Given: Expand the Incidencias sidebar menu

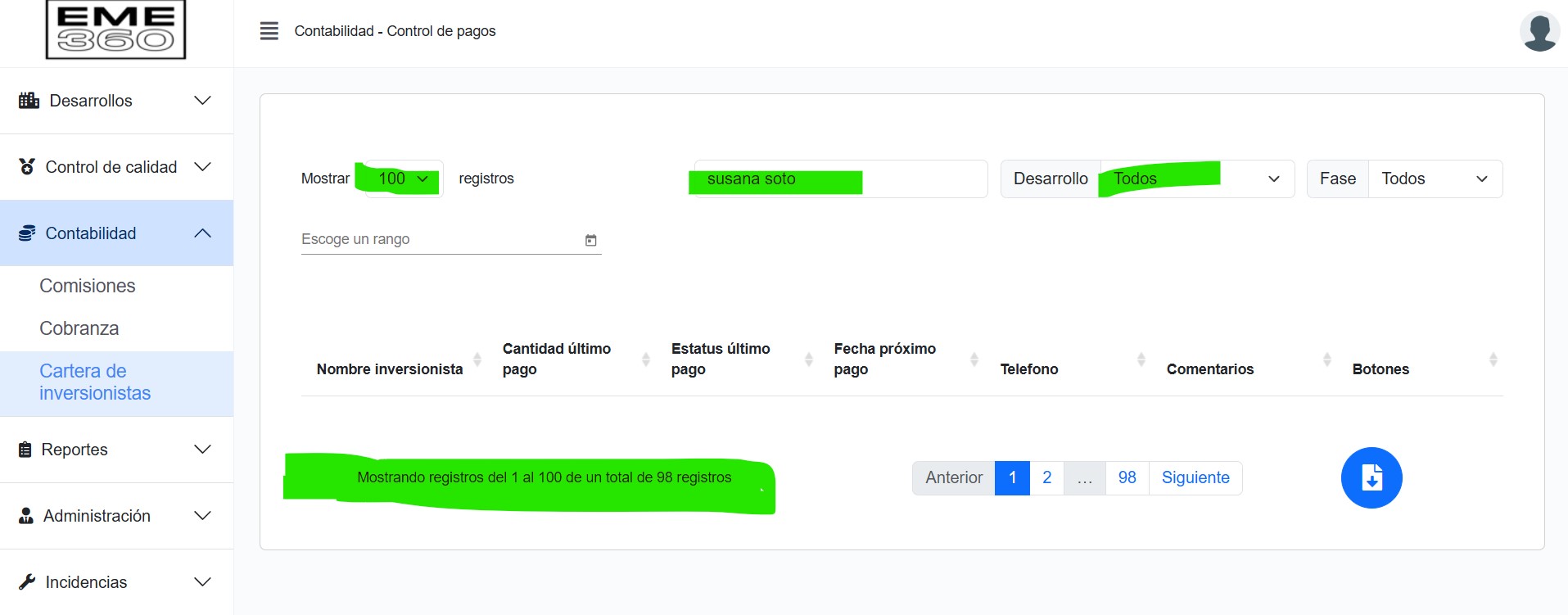Looking at the screenshot, I should [116, 582].
